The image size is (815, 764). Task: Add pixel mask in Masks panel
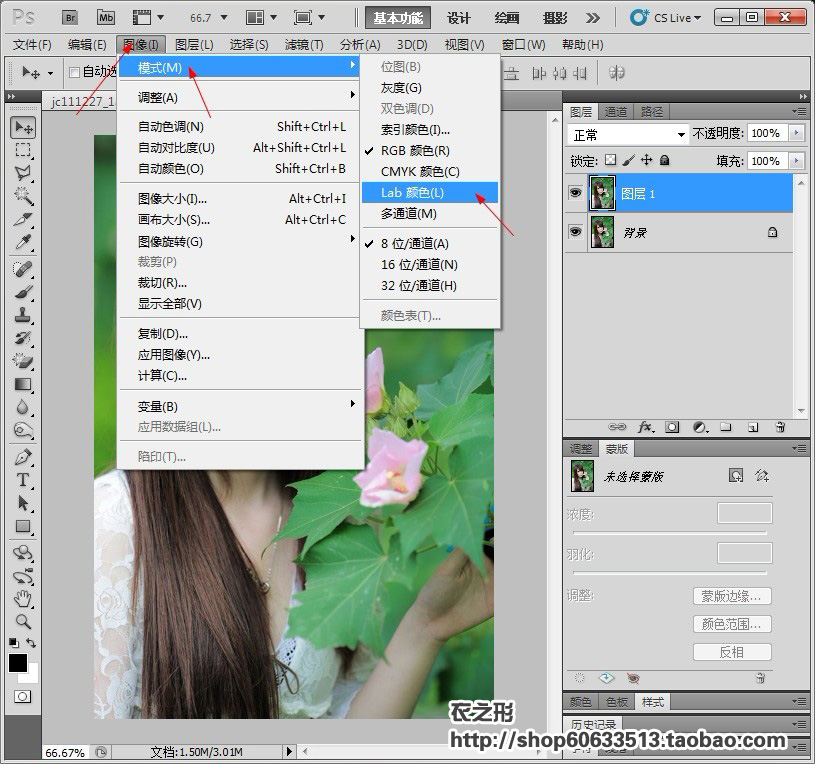(x=736, y=476)
